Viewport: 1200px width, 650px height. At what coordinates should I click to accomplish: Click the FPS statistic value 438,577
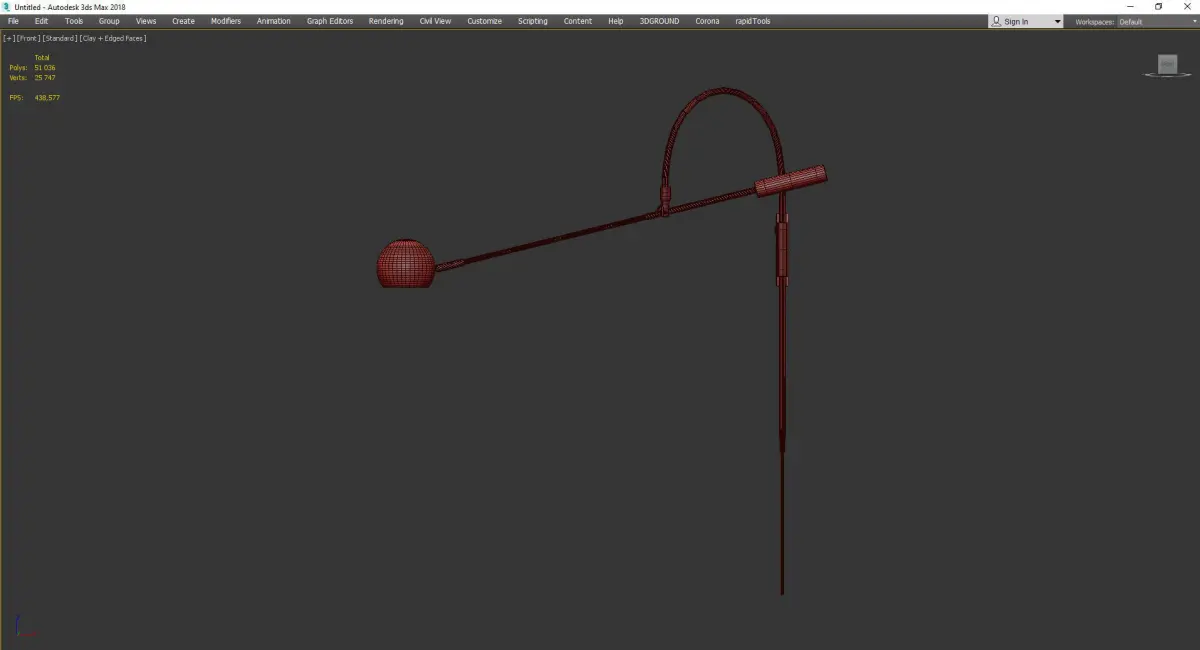click(x=47, y=98)
